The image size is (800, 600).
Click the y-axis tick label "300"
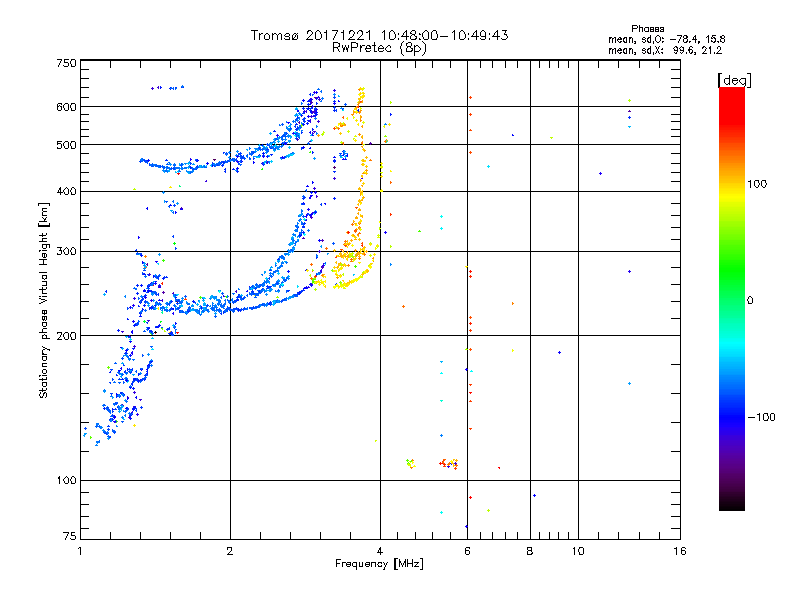click(66, 251)
